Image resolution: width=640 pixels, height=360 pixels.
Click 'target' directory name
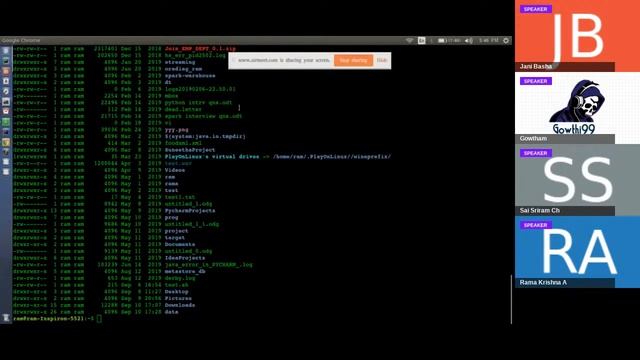pyautogui.click(x=175, y=238)
